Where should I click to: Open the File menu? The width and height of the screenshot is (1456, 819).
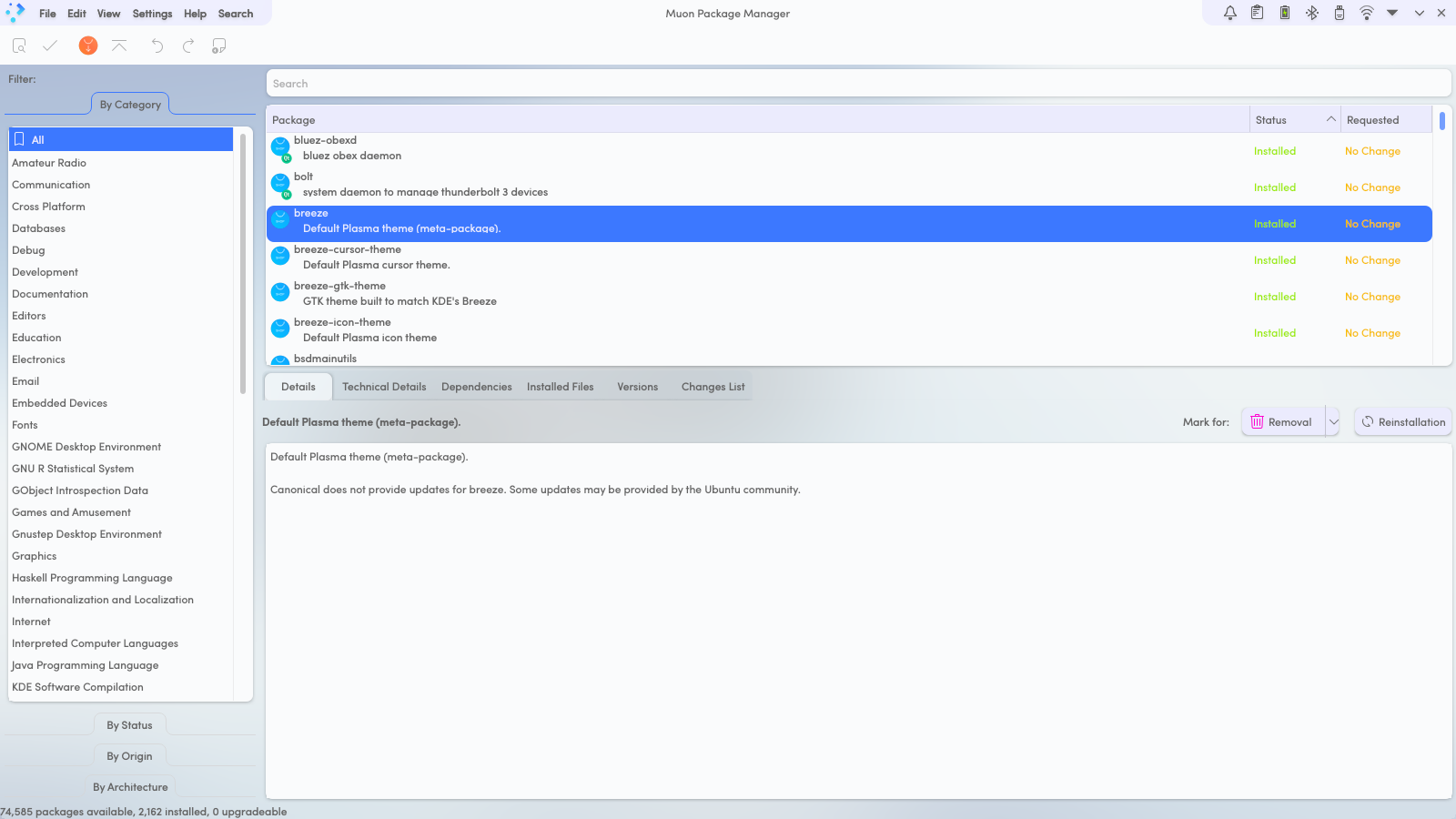click(x=47, y=14)
